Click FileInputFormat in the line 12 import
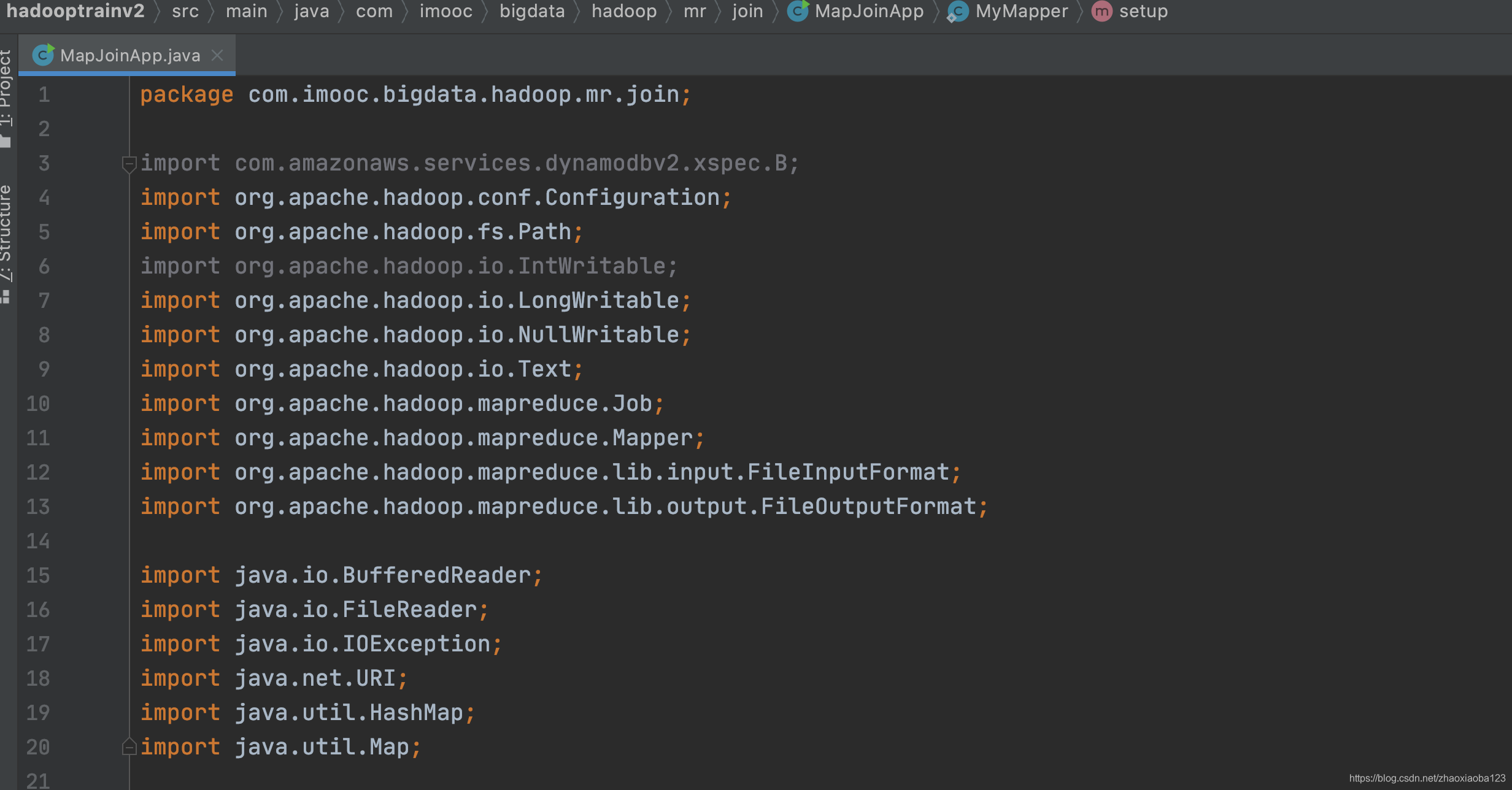 (x=848, y=472)
